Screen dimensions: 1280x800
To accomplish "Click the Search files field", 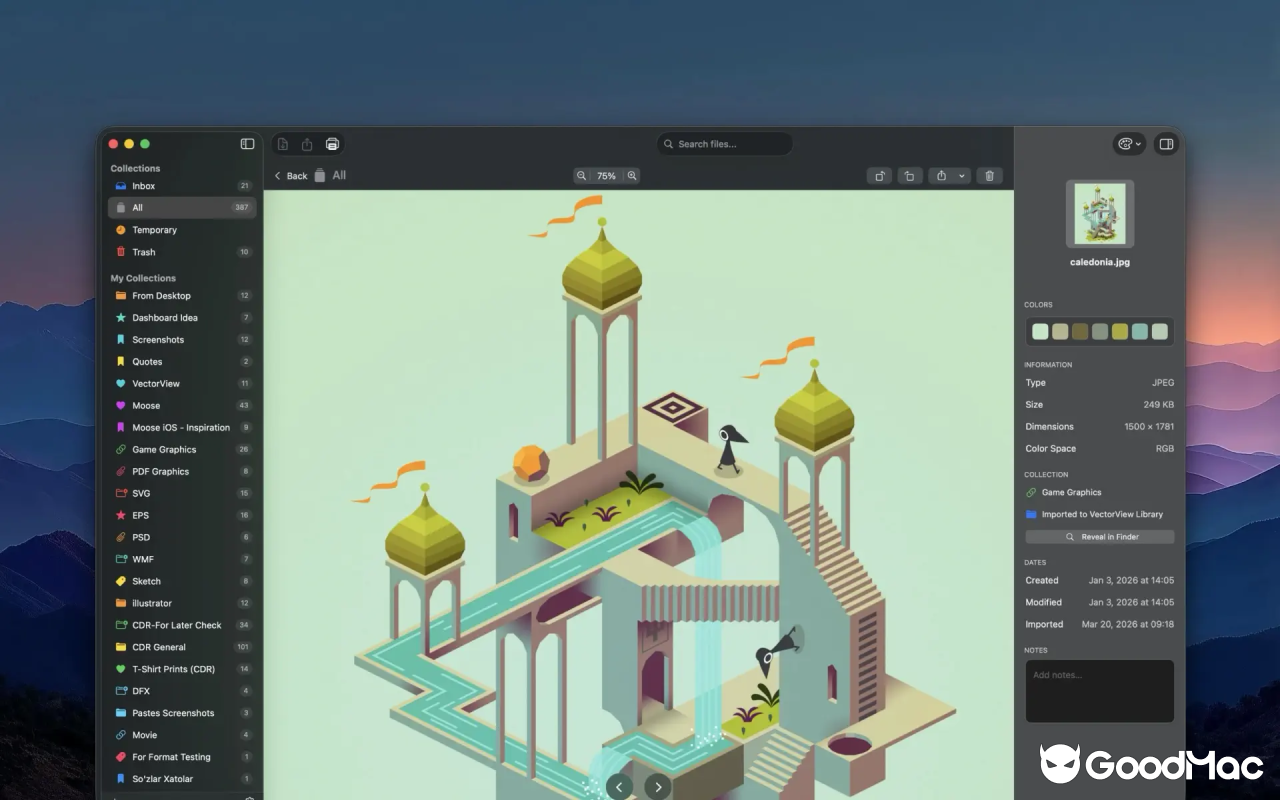I will (x=725, y=144).
